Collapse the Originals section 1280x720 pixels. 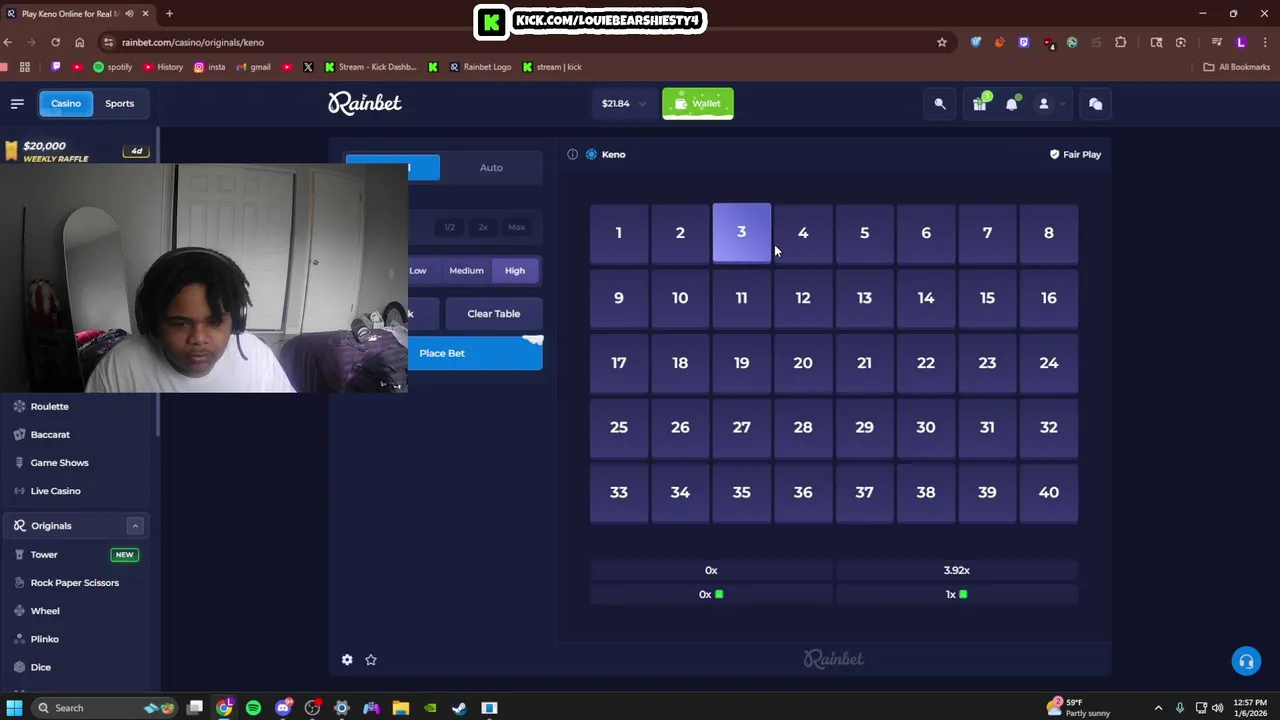coord(135,525)
